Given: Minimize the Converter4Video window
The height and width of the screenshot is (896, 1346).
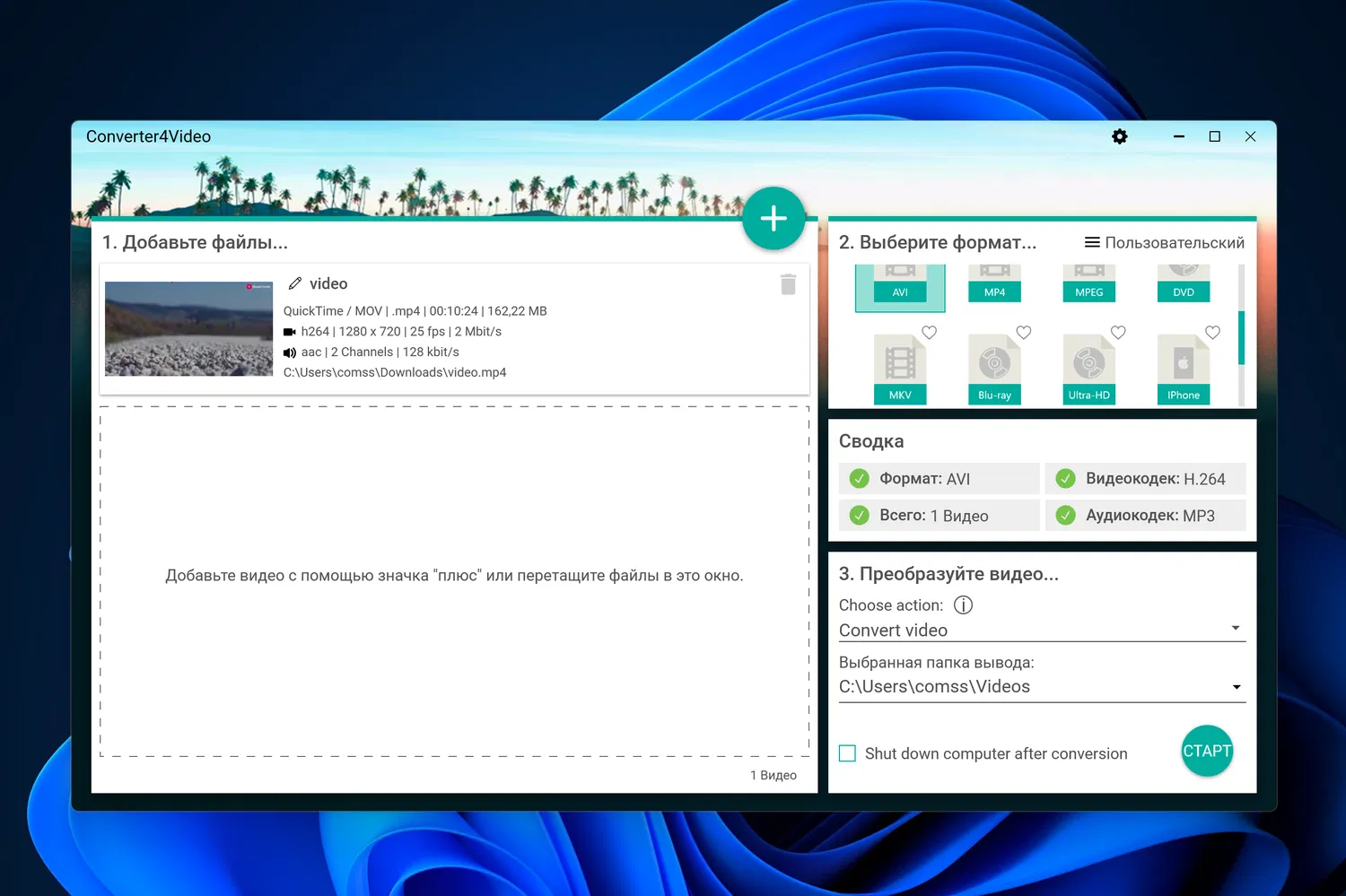Looking at the screenshot, I should coord(1179,136).
